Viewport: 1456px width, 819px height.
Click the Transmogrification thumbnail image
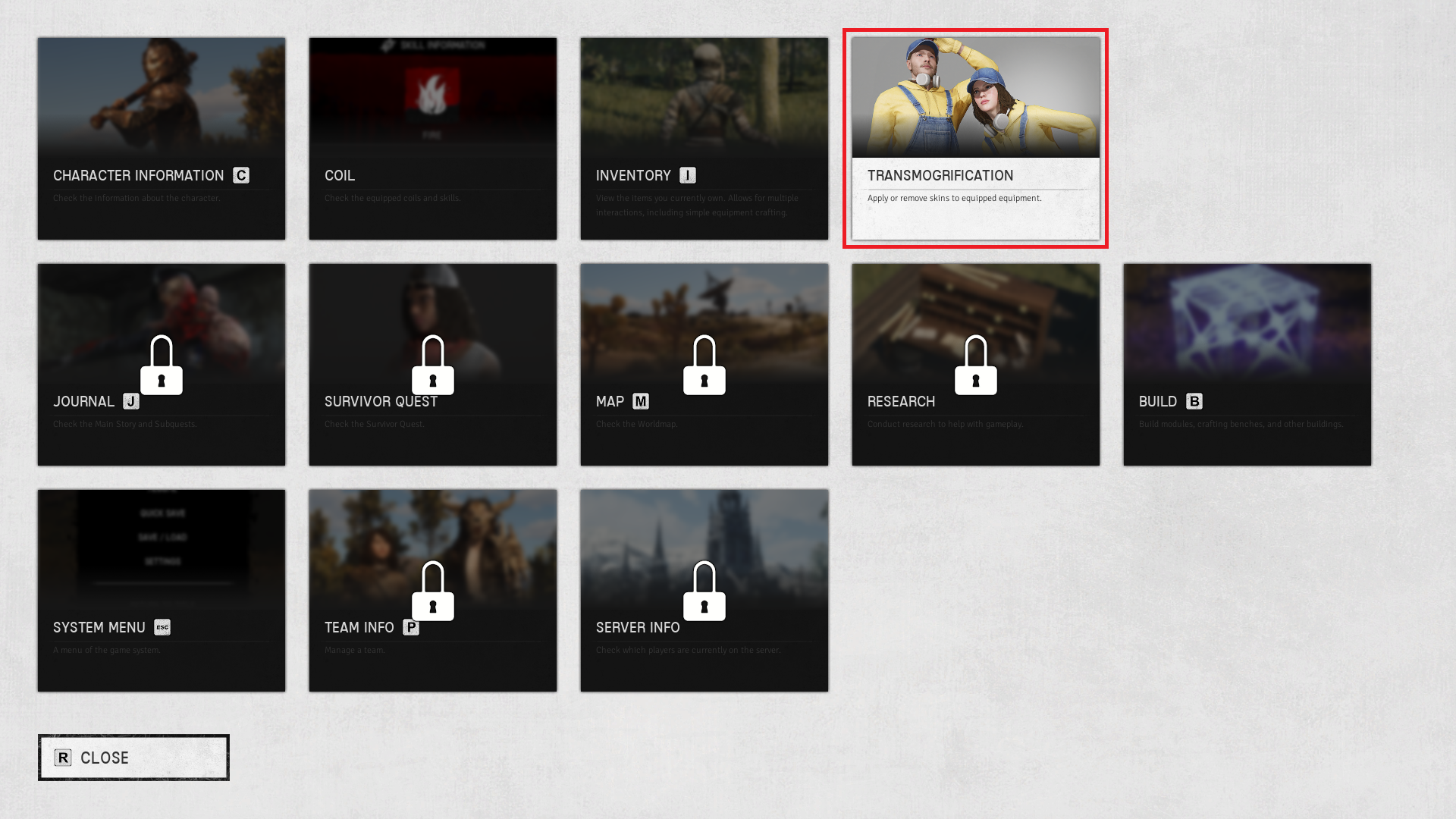coord(975,96)
